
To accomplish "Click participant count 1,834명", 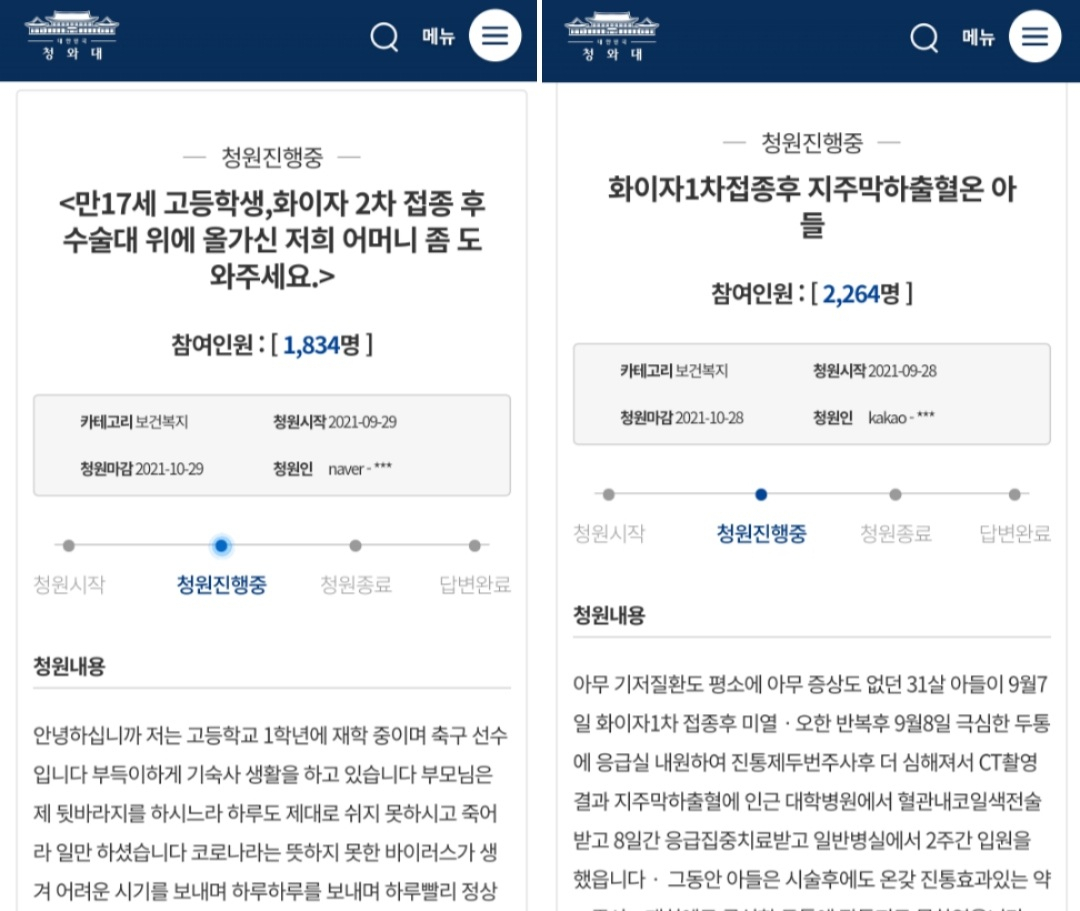I will (321, 344).
